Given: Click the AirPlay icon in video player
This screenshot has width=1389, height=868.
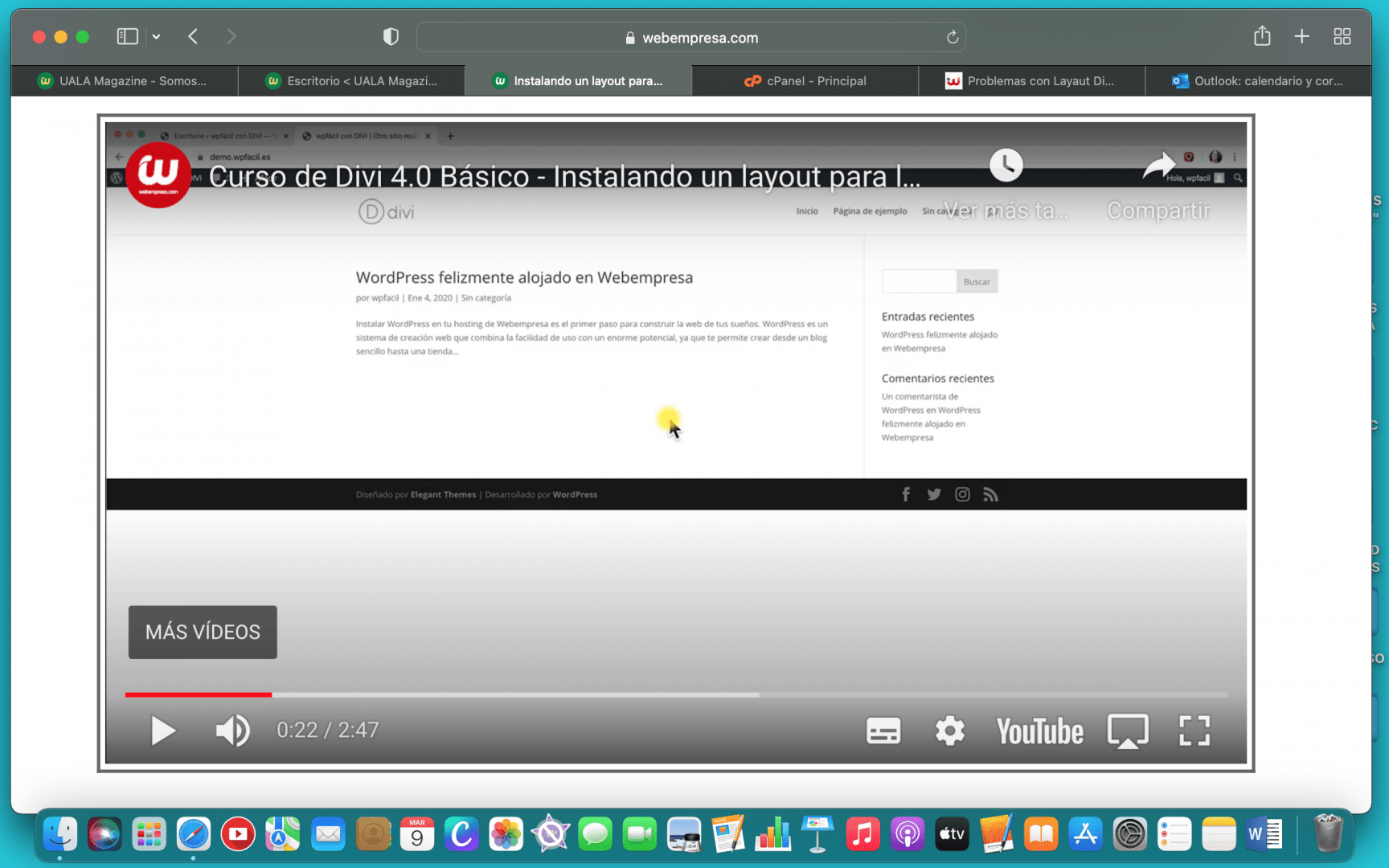Looking at the screenshot, I should click(1128, 731).
